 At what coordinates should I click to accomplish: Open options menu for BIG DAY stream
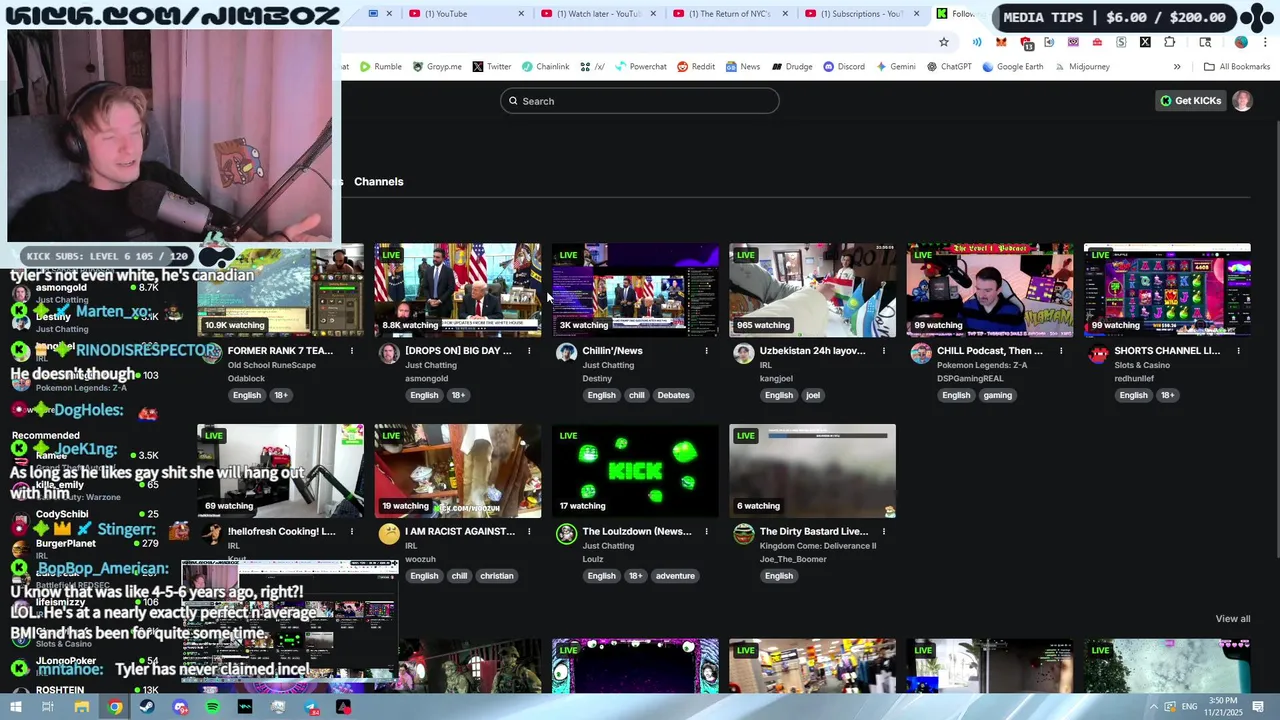(529, 351)
